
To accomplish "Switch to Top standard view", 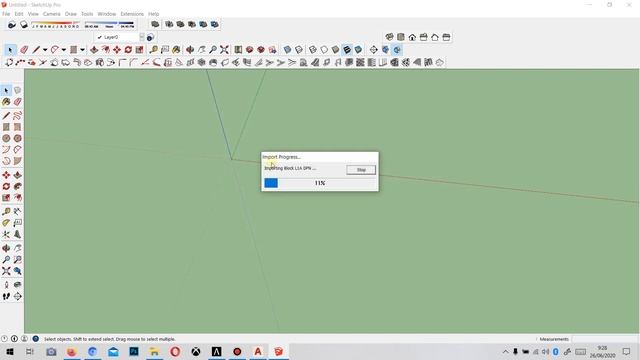I will point(401,37).
